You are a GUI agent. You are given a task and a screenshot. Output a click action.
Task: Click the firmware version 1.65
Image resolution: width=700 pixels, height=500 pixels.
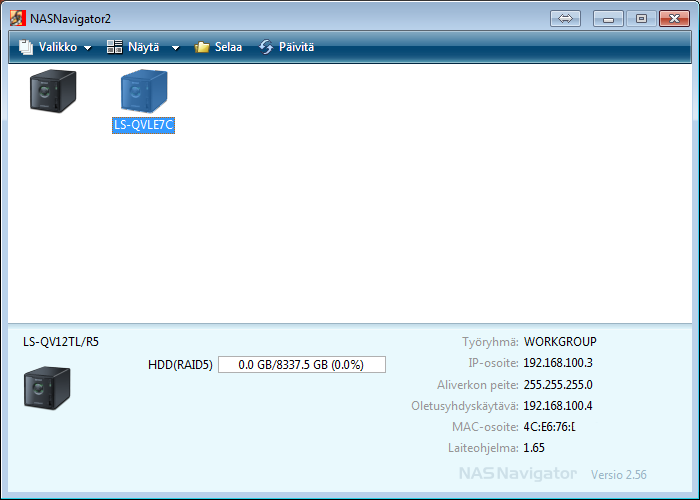[x=534, y=448]
